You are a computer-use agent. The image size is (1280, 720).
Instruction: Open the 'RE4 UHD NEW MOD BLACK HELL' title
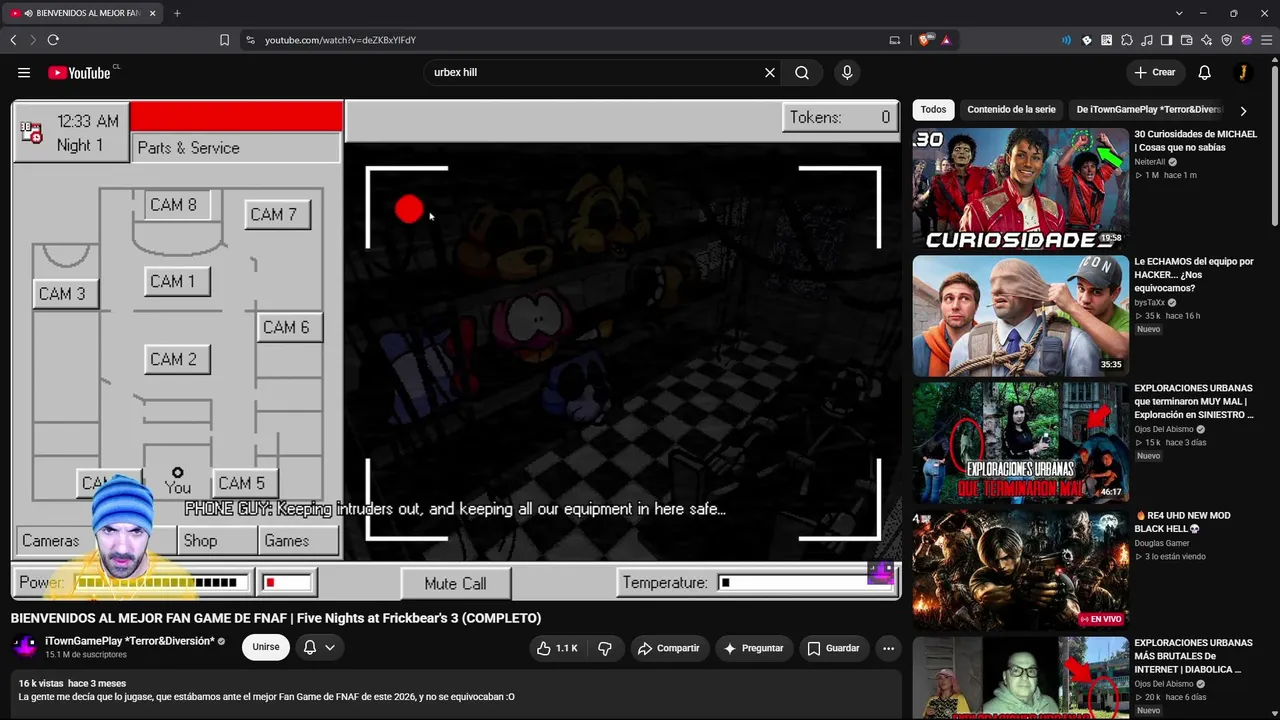coord(1182,522)
